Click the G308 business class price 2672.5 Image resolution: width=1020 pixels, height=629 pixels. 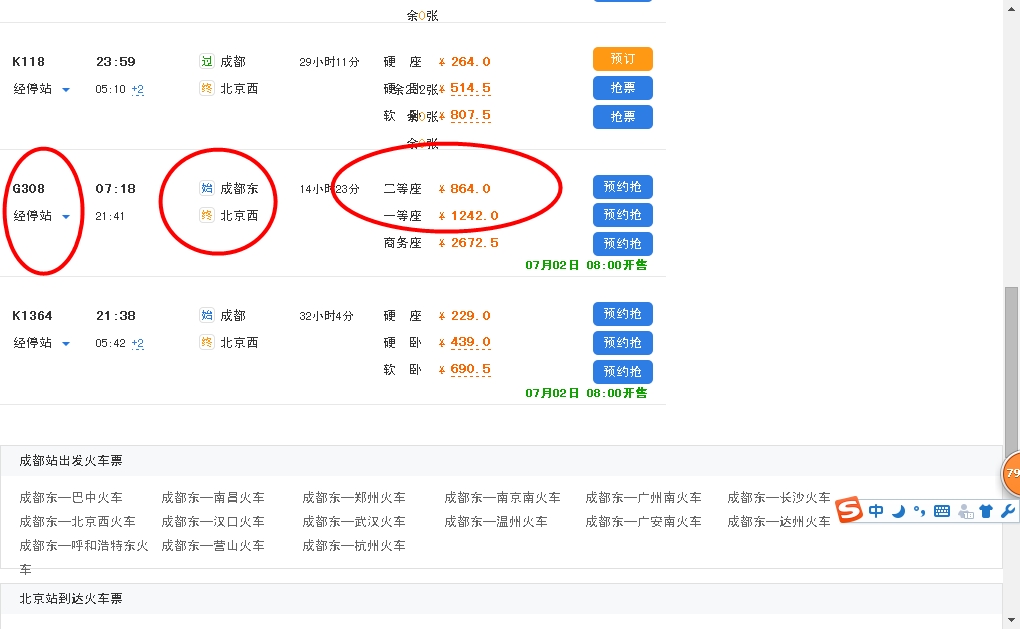click(x=468, y=243)
